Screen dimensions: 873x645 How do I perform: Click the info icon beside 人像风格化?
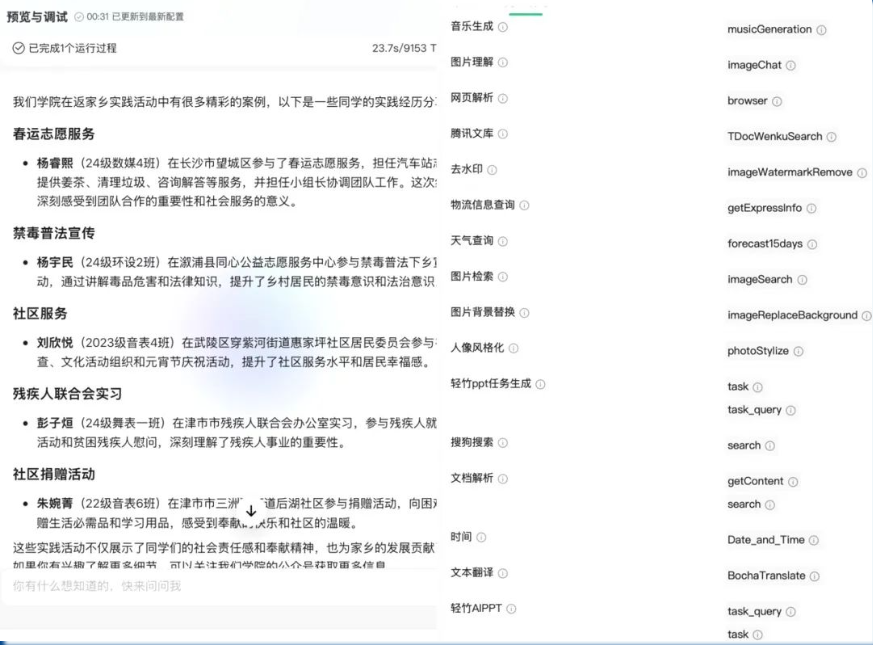click(x=513, y=349)
